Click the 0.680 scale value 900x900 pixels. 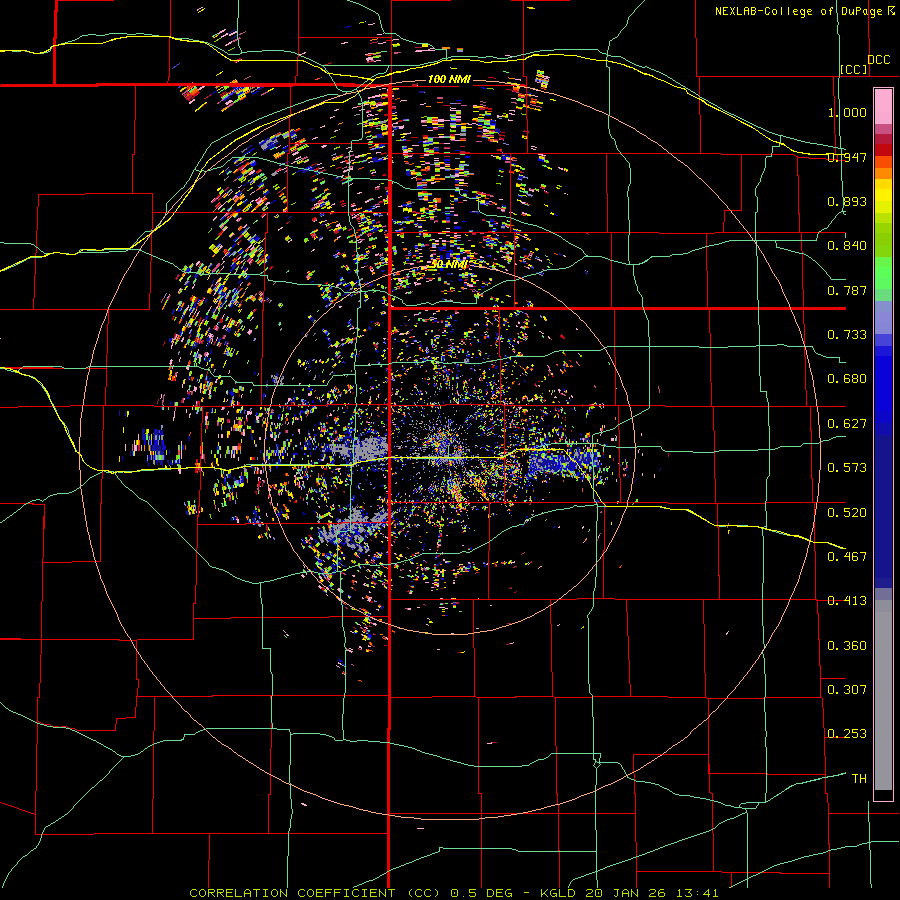coord(847,379)
